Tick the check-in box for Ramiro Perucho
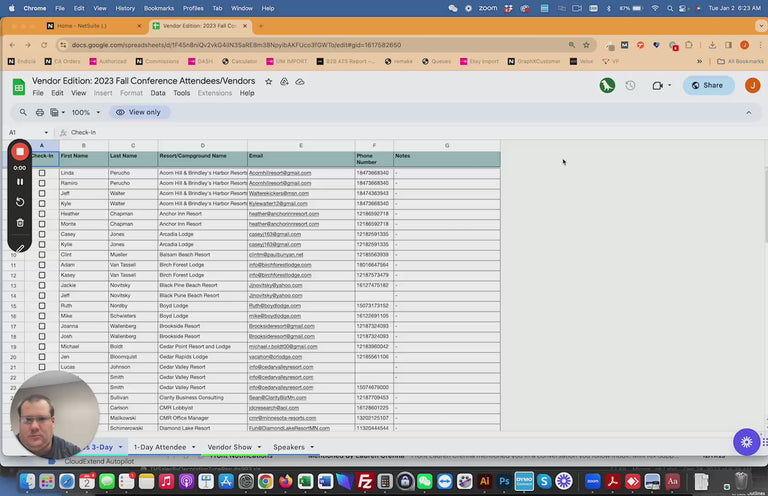This screenshot has width=768, height=496. [x=42, y=183]
